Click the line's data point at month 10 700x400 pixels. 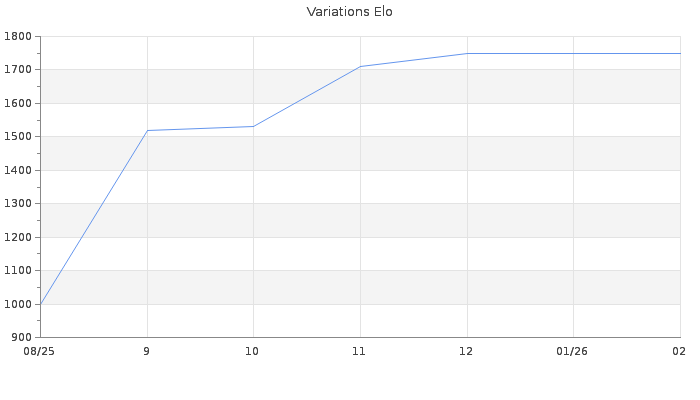click(x=253, y=126)
